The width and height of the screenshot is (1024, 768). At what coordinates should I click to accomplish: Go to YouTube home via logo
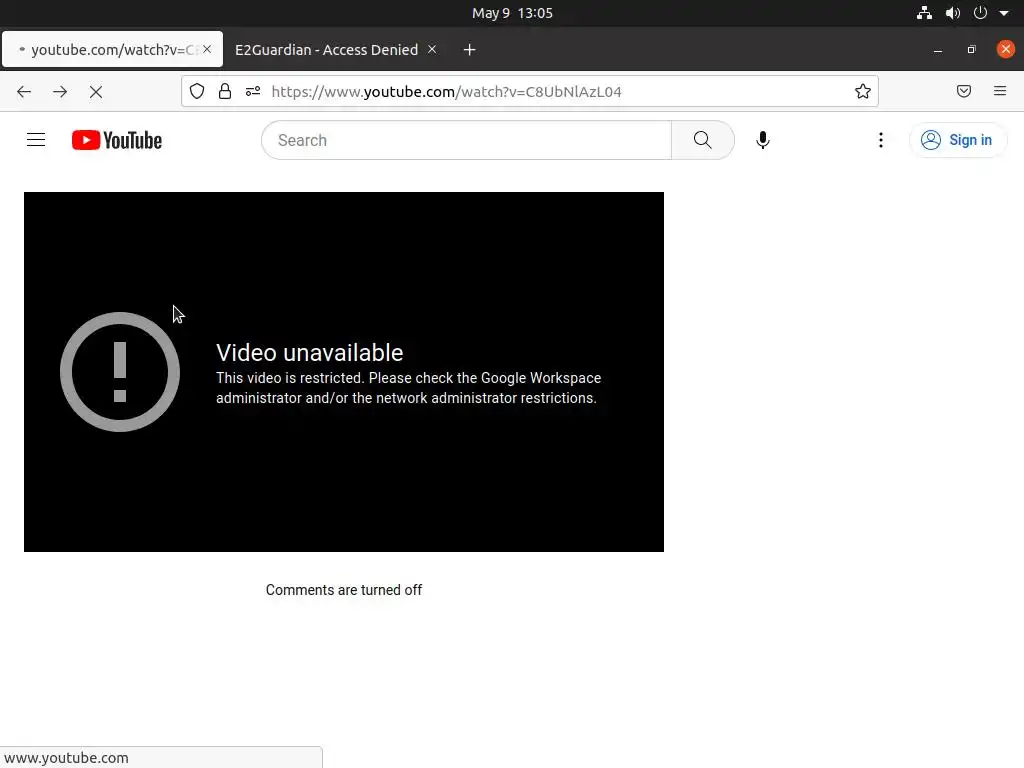[117, 140]
